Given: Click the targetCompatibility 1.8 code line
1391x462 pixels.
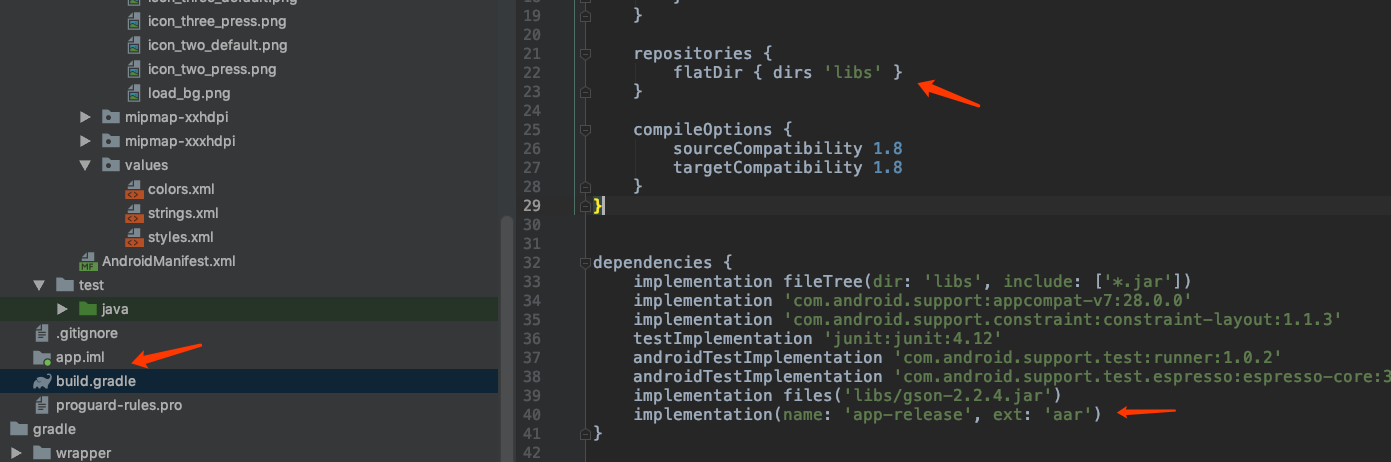Looking at the screenshot, I should click(x=788, y=167).
